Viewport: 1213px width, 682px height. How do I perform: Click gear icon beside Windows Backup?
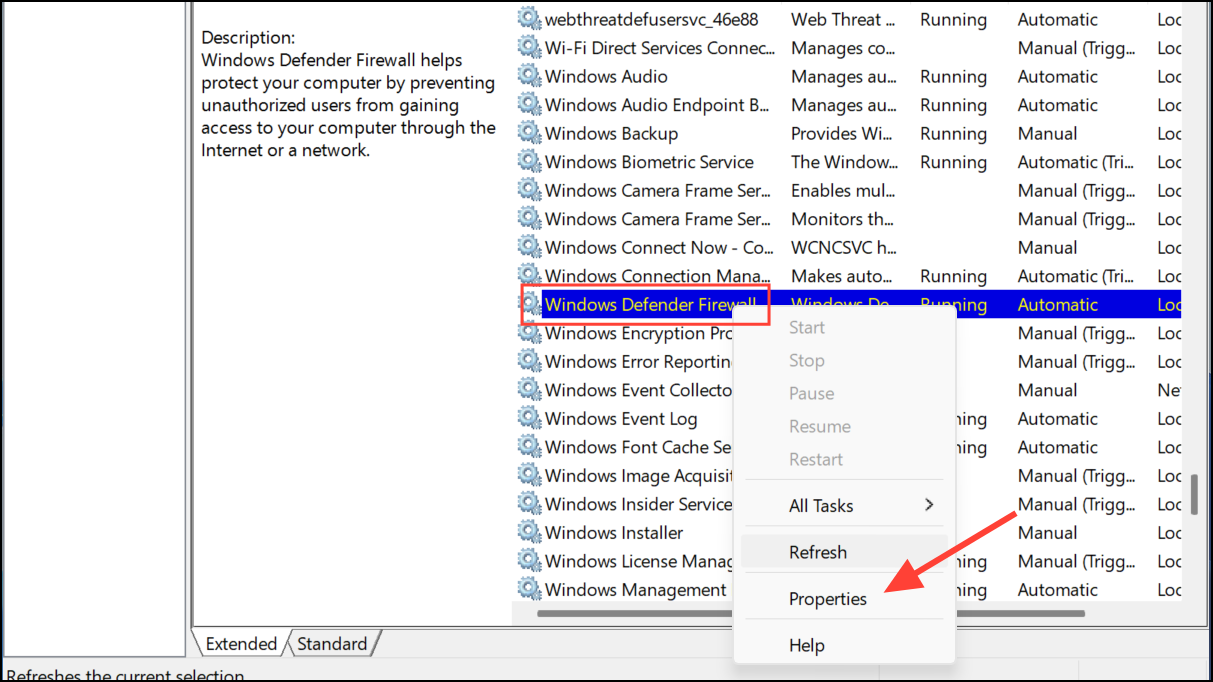click(528, 133)
